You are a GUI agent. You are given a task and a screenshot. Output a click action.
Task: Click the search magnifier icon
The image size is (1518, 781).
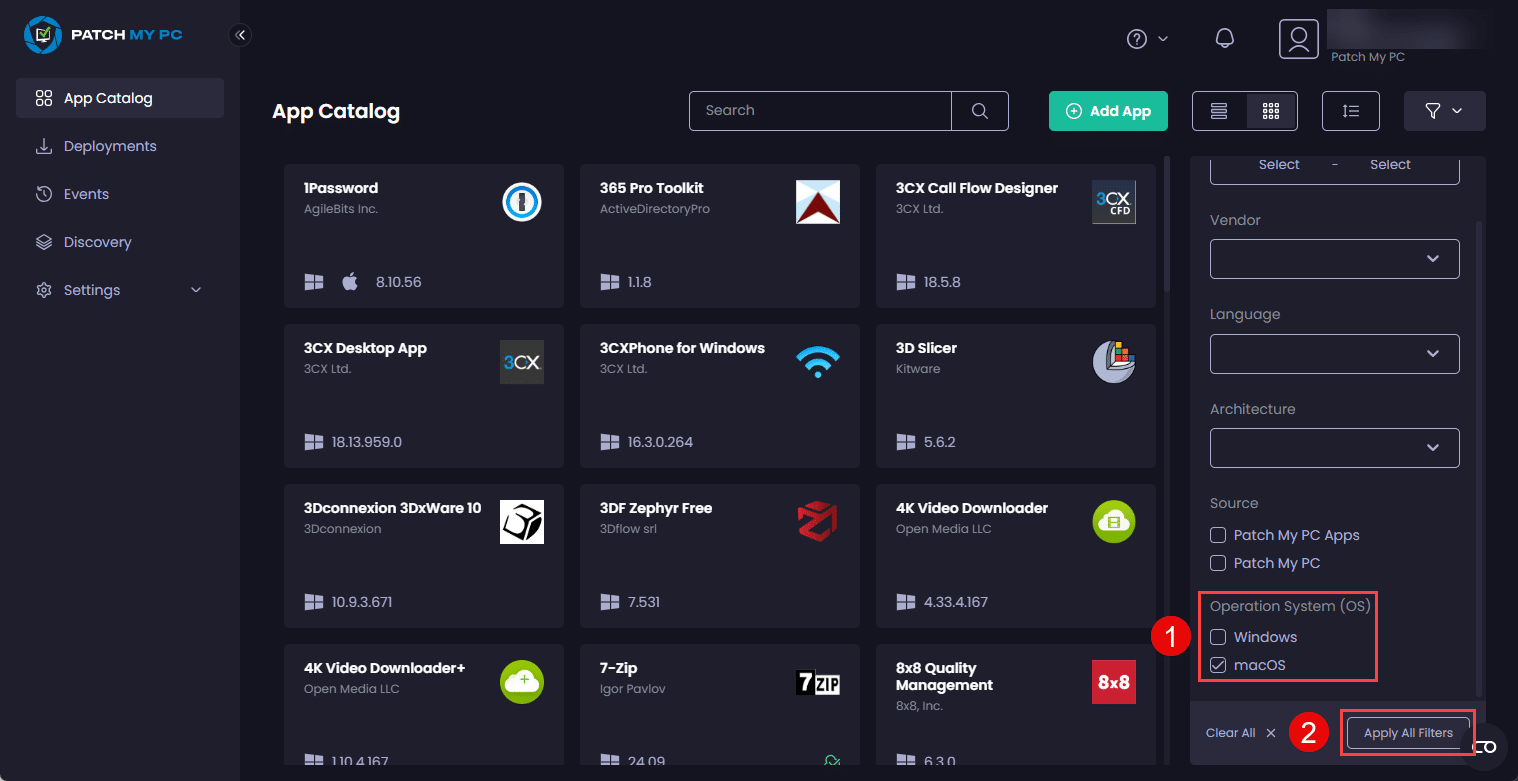[x=980, y=111]
